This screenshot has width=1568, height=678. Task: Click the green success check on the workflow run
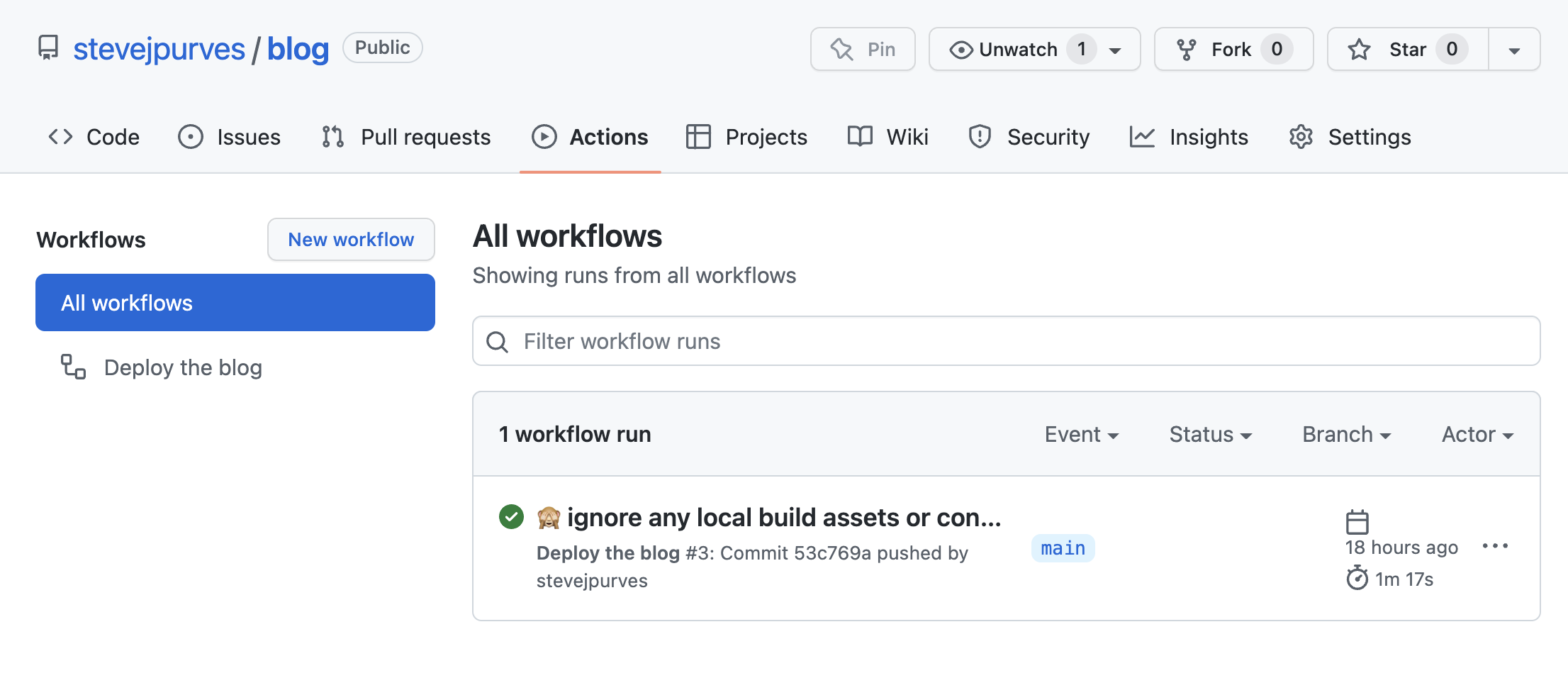click(x=511, y=517)
